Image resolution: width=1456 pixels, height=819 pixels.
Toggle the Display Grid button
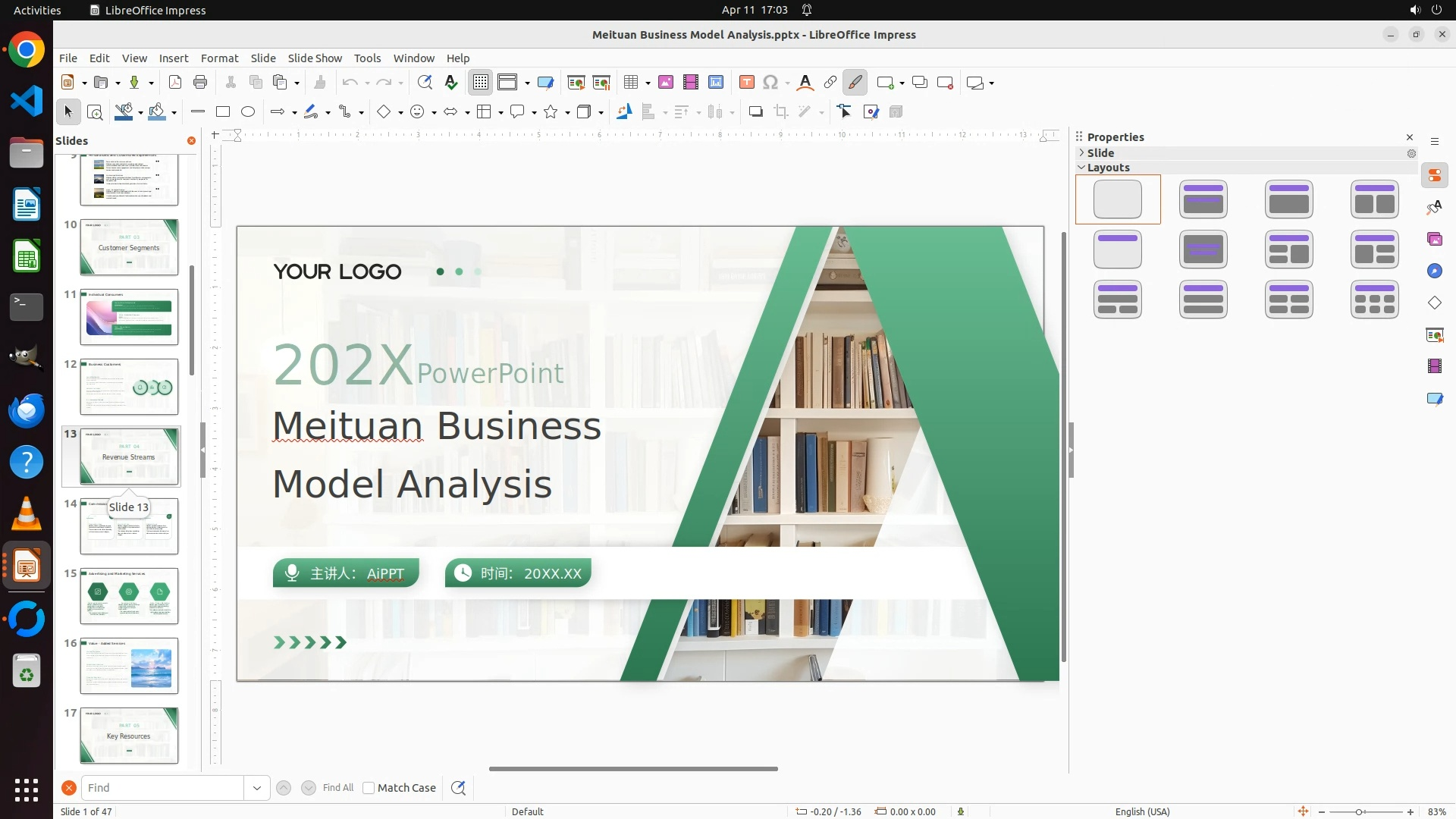(481, 83)
